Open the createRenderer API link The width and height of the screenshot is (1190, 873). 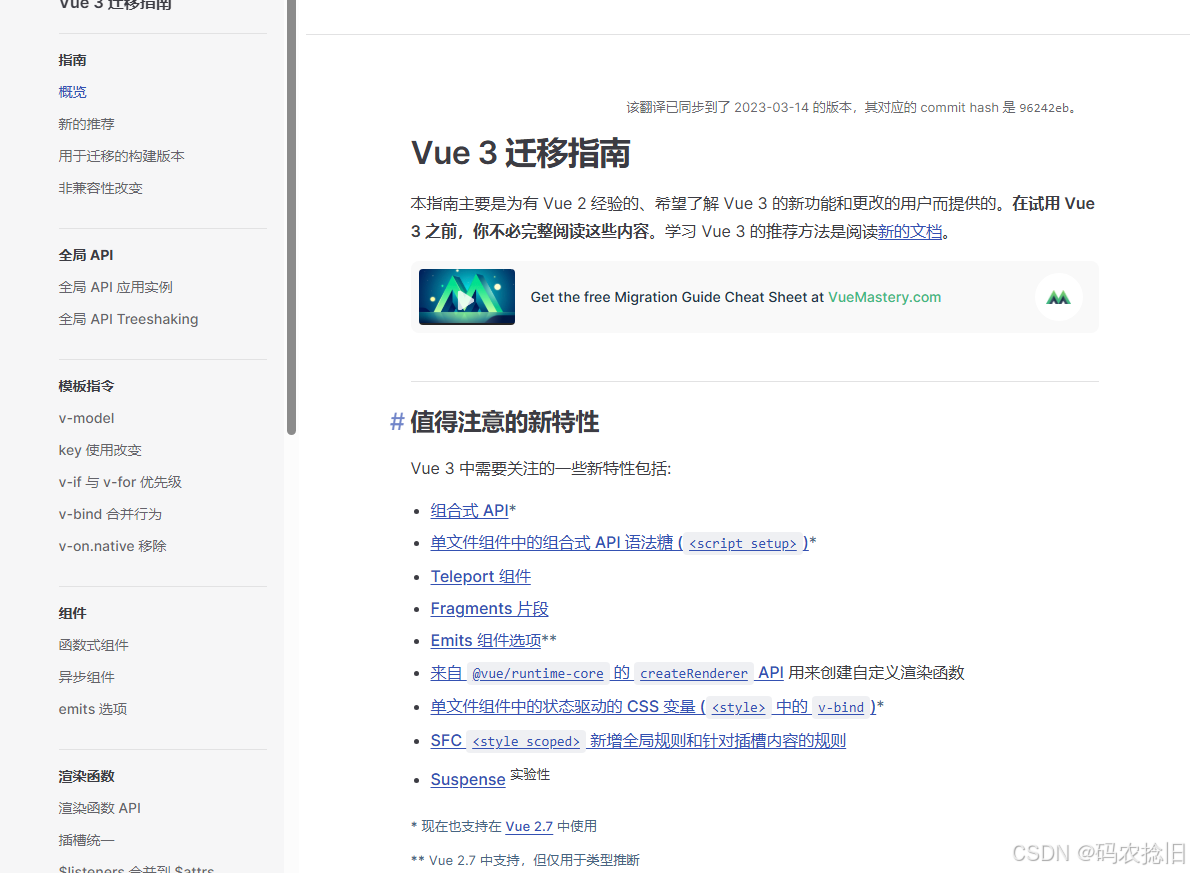pos(606,673)
